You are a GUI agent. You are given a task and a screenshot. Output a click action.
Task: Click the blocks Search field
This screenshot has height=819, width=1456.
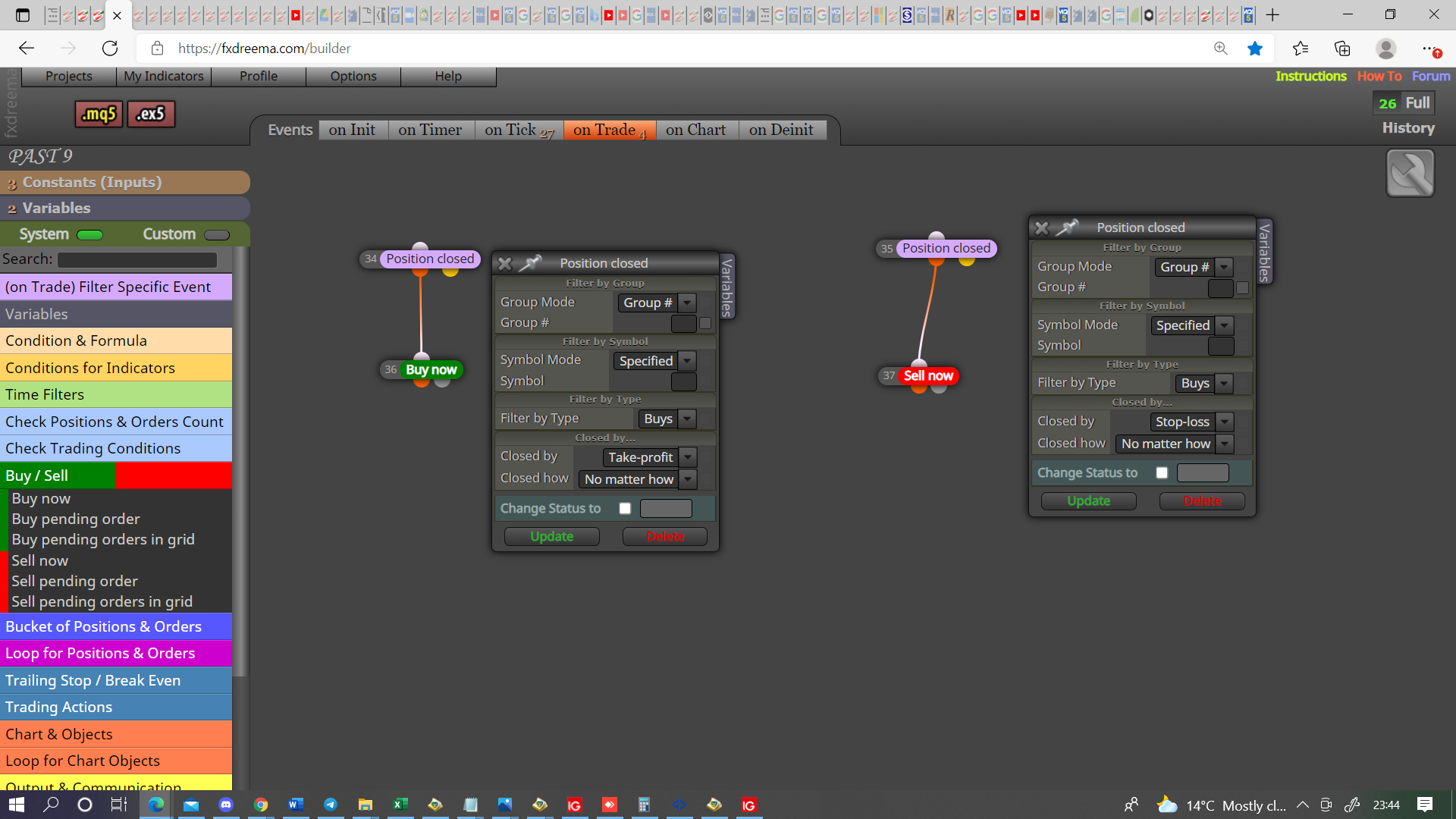pos(137,259)
